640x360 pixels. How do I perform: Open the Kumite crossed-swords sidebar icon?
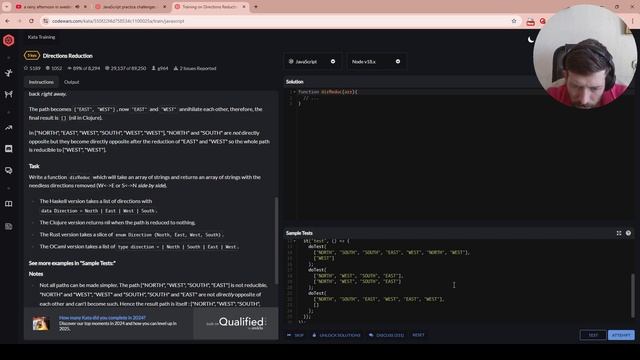click(x=9, y=94)
